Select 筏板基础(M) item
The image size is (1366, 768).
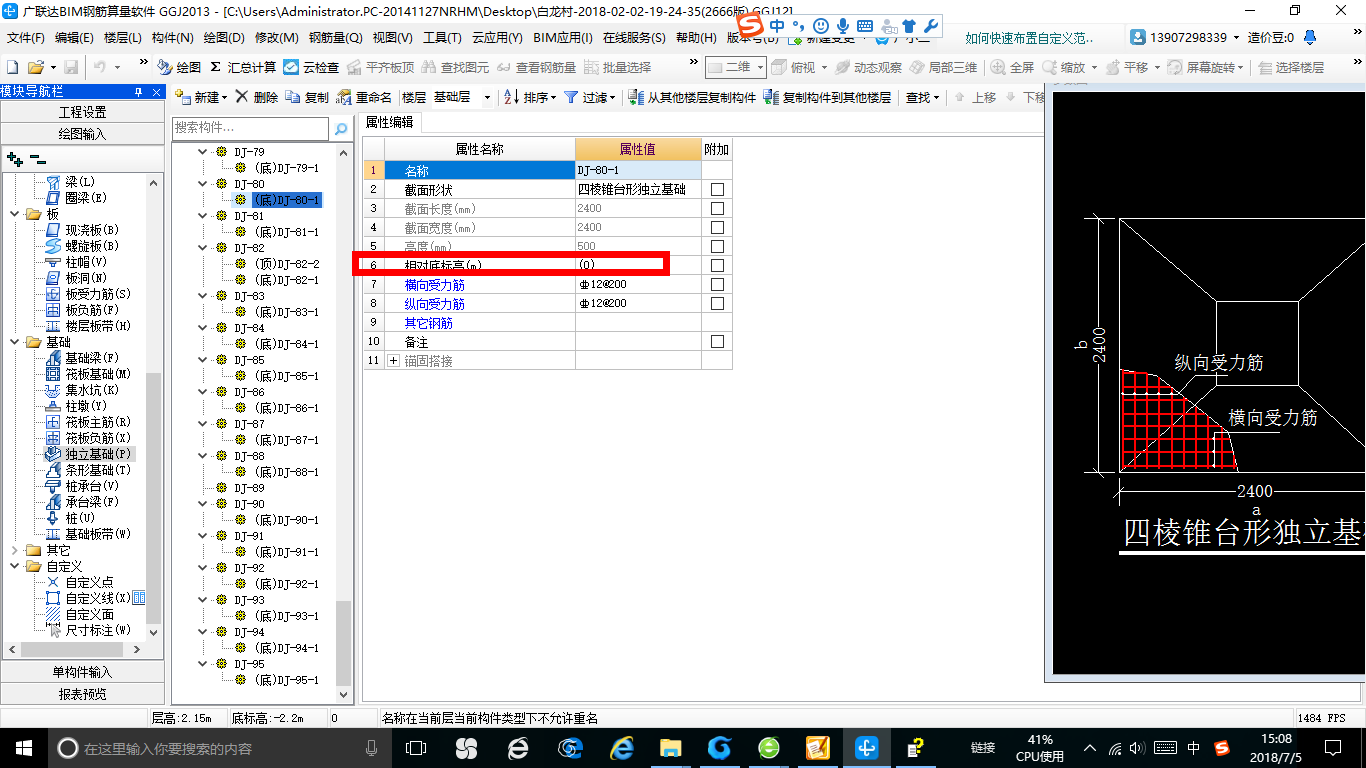click(x=88, y=374)
